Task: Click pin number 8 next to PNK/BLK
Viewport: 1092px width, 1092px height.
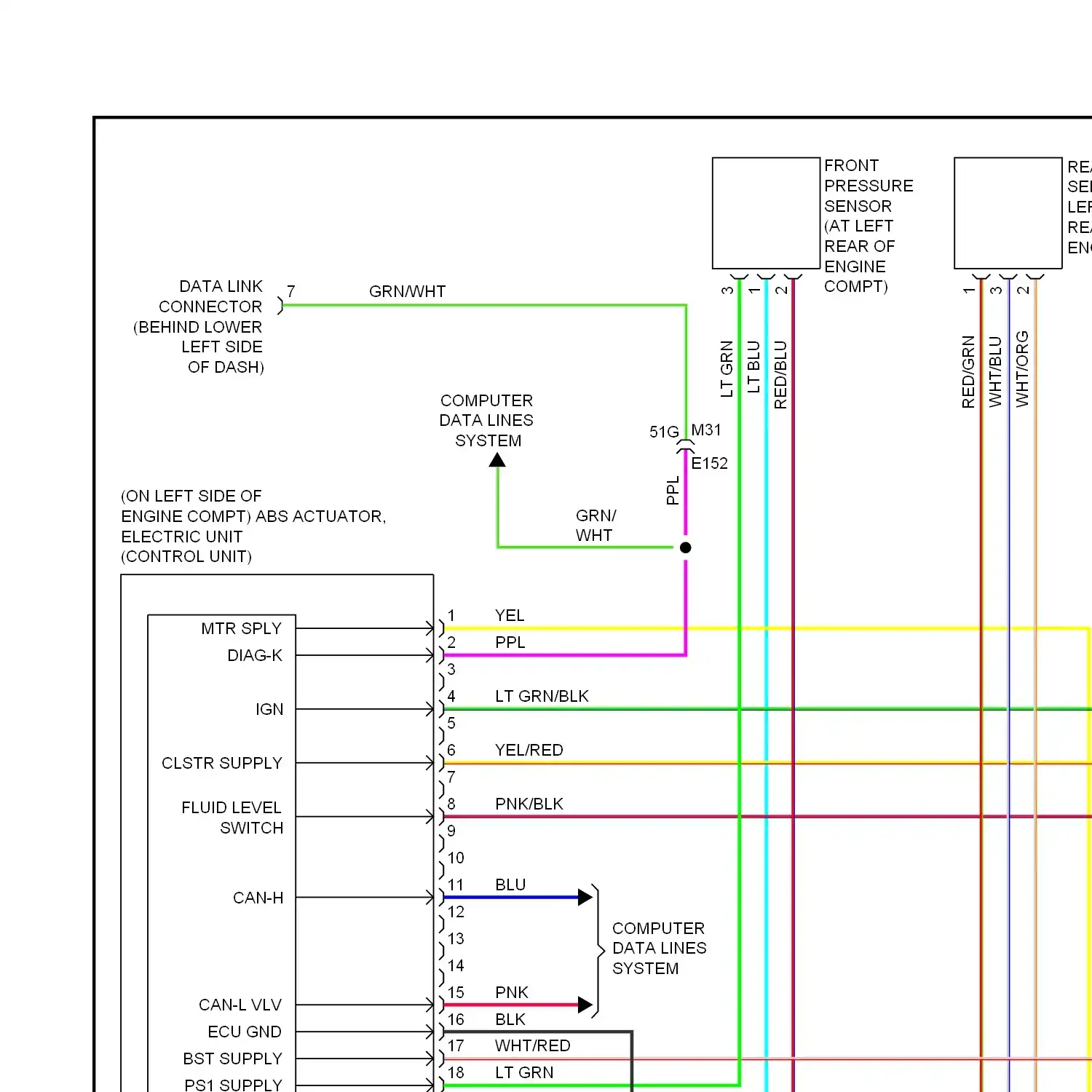Action: pos(451,804)
